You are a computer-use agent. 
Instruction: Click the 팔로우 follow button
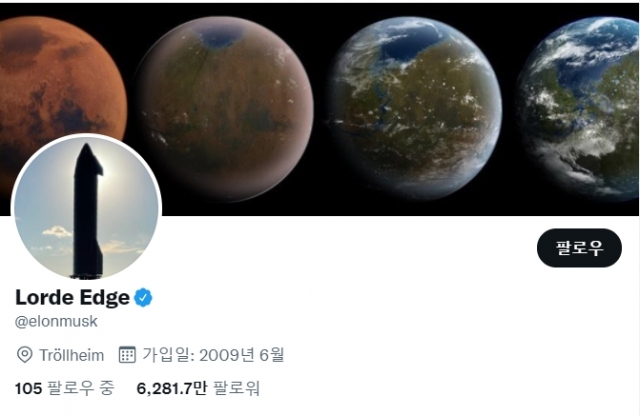[x=579, y=248]
